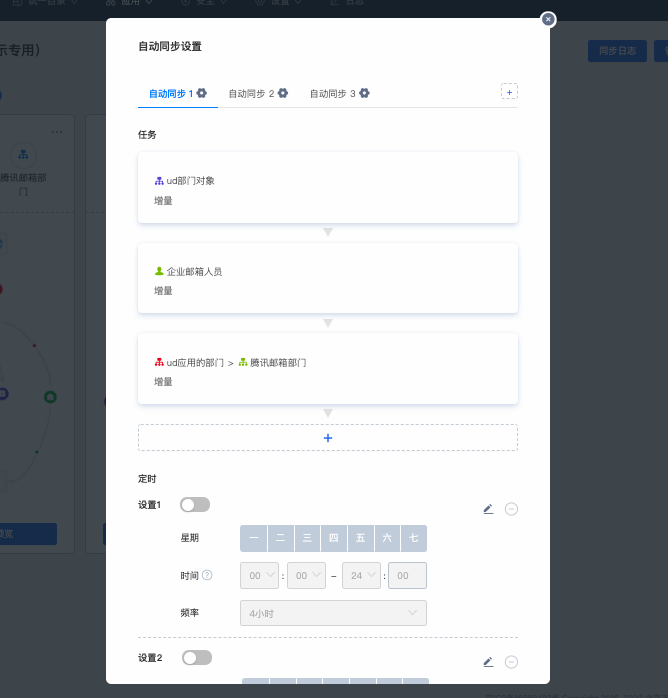The image size is (668, 698).
Task: Toggle weekday 七 in 设置1
Action: point(413,538)
